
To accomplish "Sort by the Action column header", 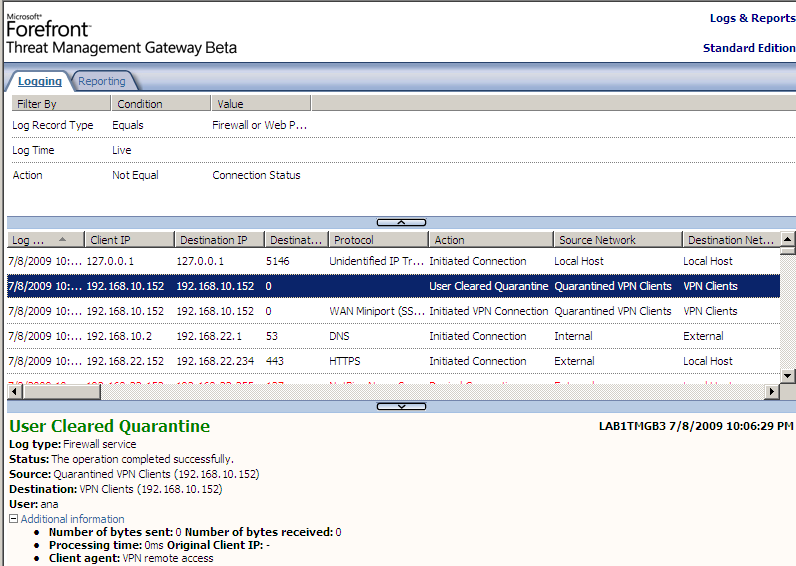I will [491, 240].
